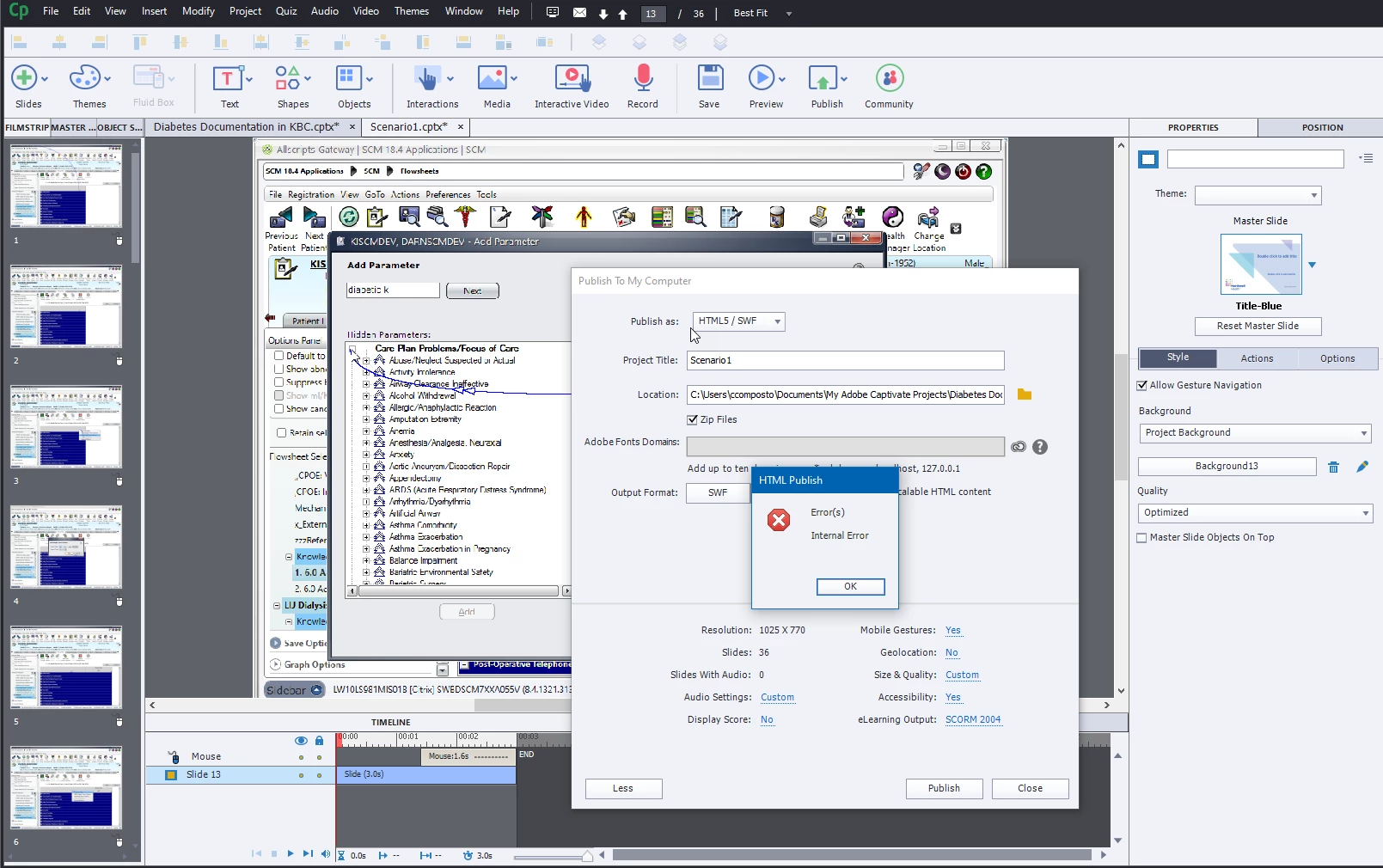Enable Master Slide Objects On Top
This screenshot has width=1383, height=868.
click(1142, 538)
